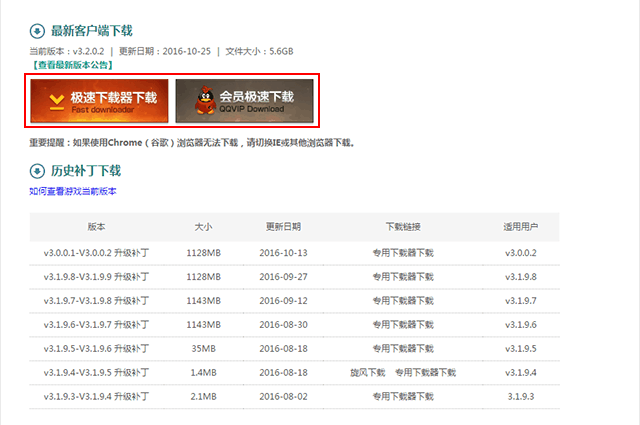Click the v3.1.9.7-V3.1.9.8 升级补丁 cell
Viewport: 640px width, 425px height.
96,301
